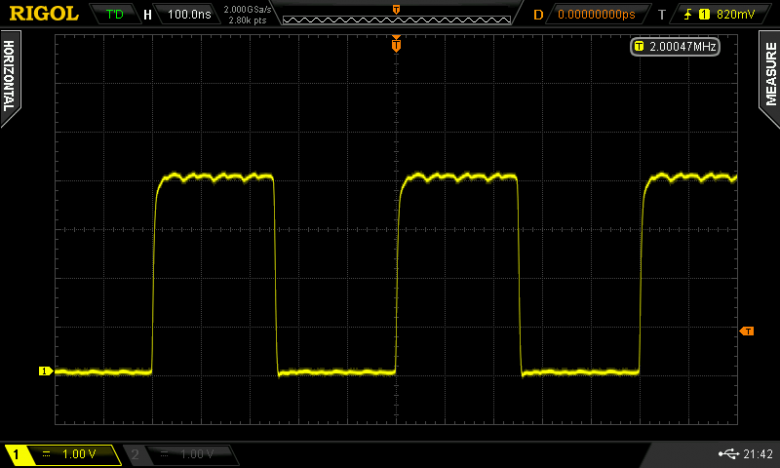Click the H horizontal timebase label

[148, 15]
